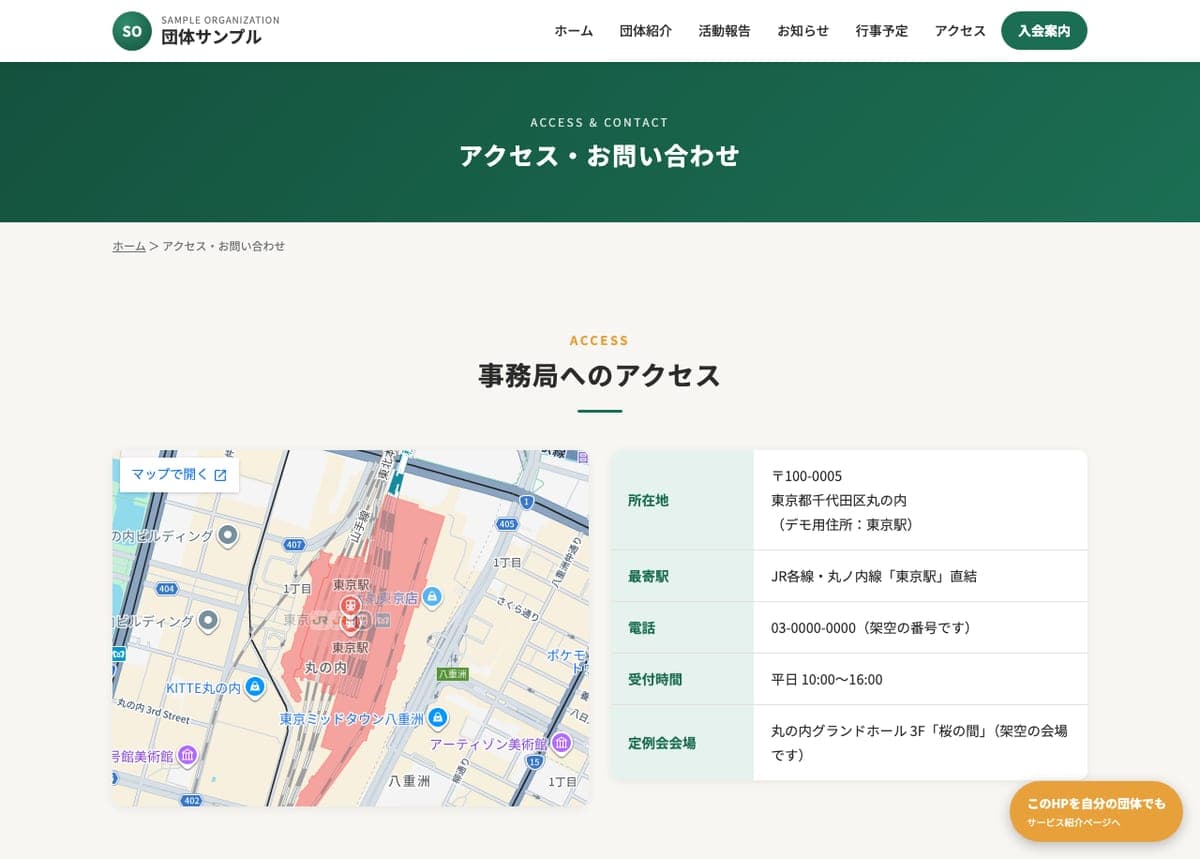Go to 活動報告 in the navigation
This screenshot has width=1200, height=859.
coord(725,31)
